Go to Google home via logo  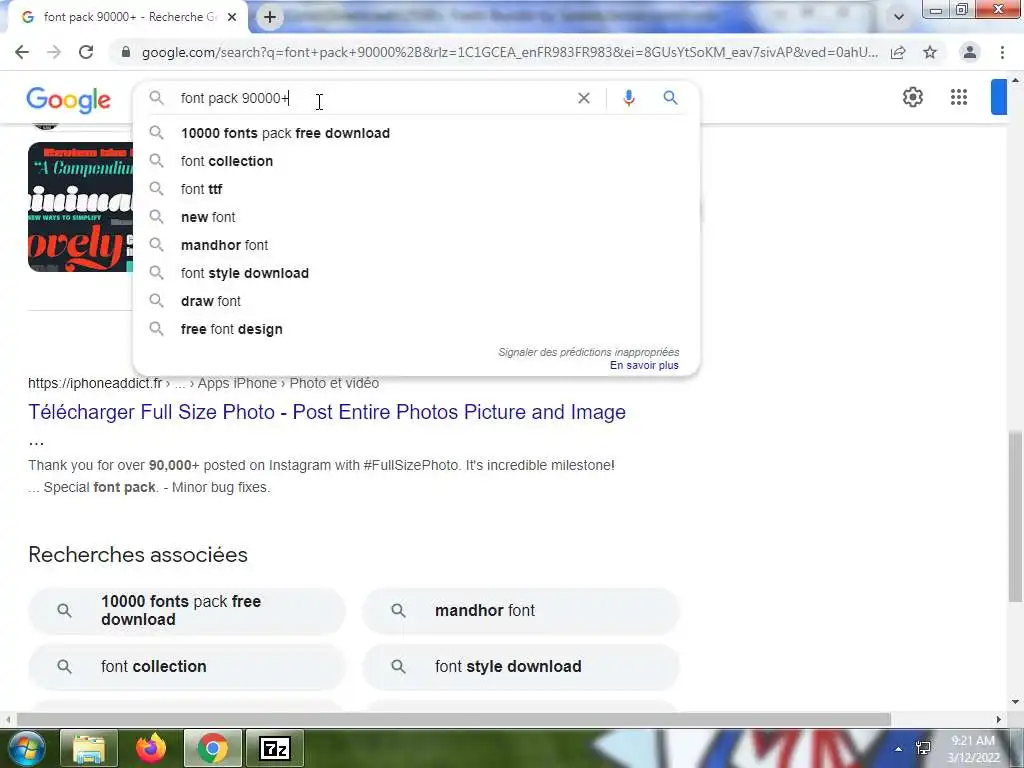pyautogui.click(x=69, y=100)
